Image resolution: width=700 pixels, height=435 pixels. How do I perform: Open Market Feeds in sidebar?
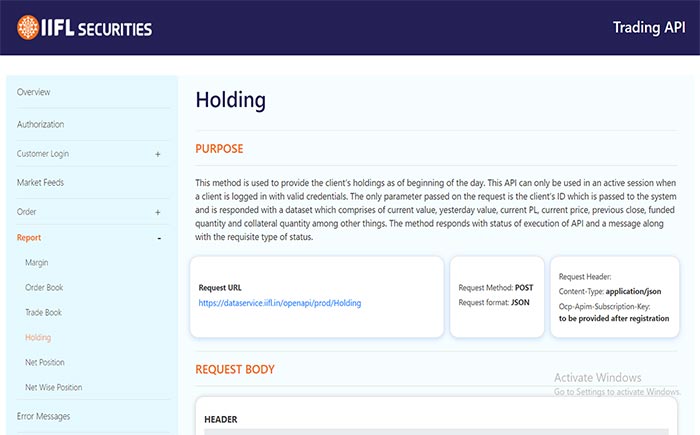coord(42,183)
